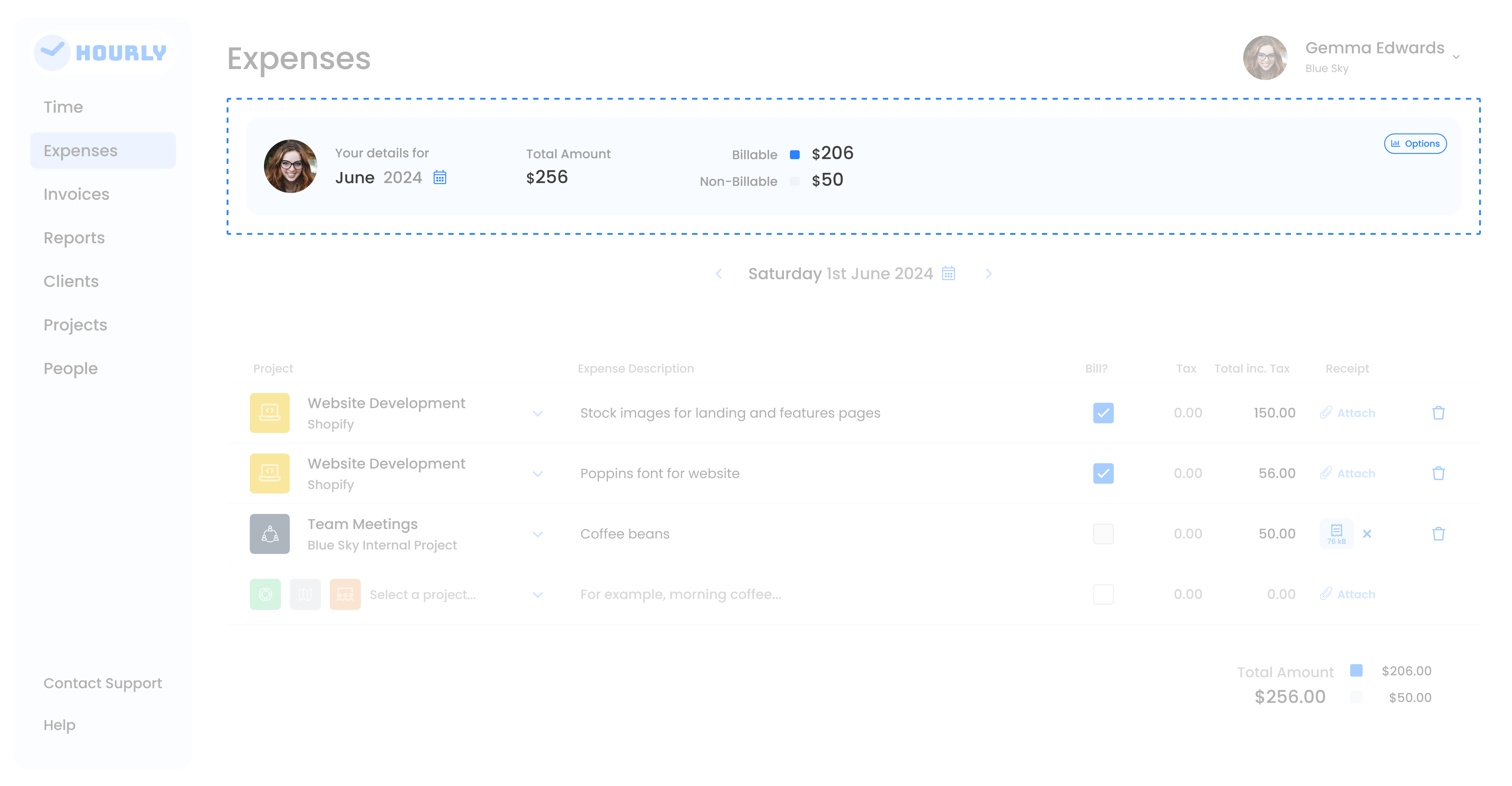Image resolution: width=1512 pixels, height=786 pixels.
Task: Open the Reports sidebar item
Action: 74,238
